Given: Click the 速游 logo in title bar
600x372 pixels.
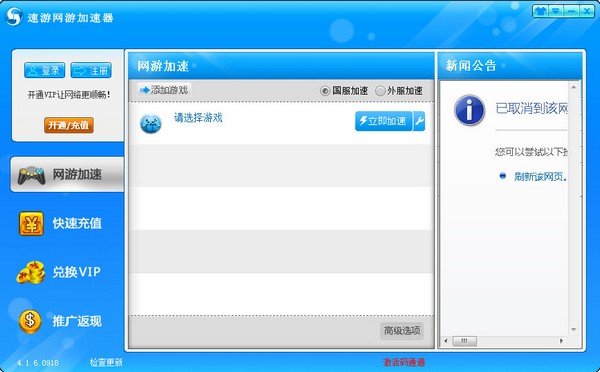Looking at the screenshot, I should click(14, 16).
